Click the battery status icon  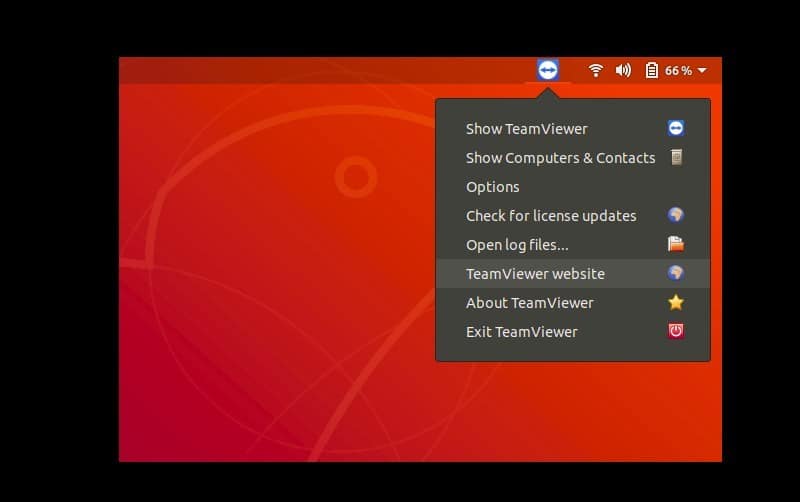coord(652,70)
